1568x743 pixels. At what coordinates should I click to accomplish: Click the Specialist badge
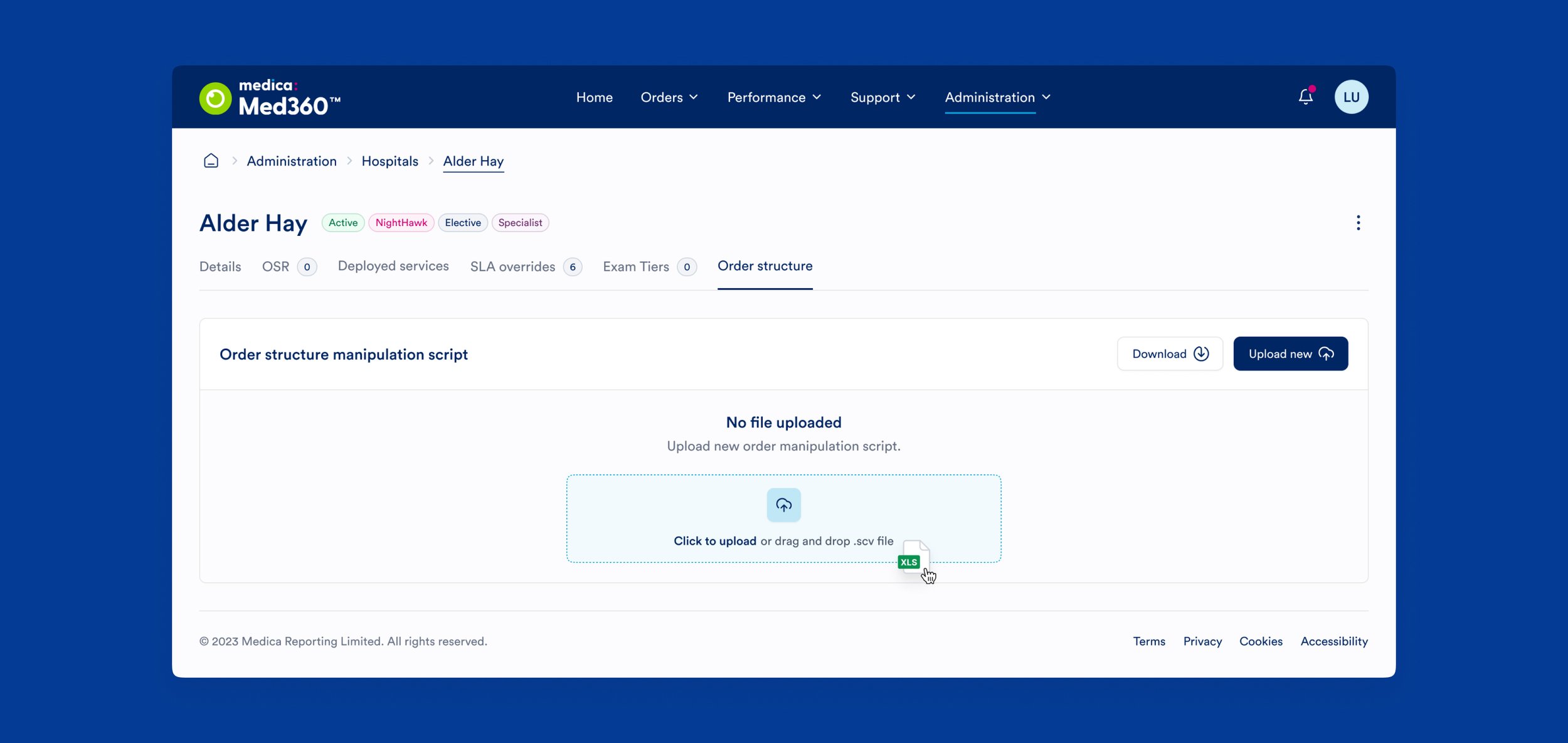pos(520,223)
